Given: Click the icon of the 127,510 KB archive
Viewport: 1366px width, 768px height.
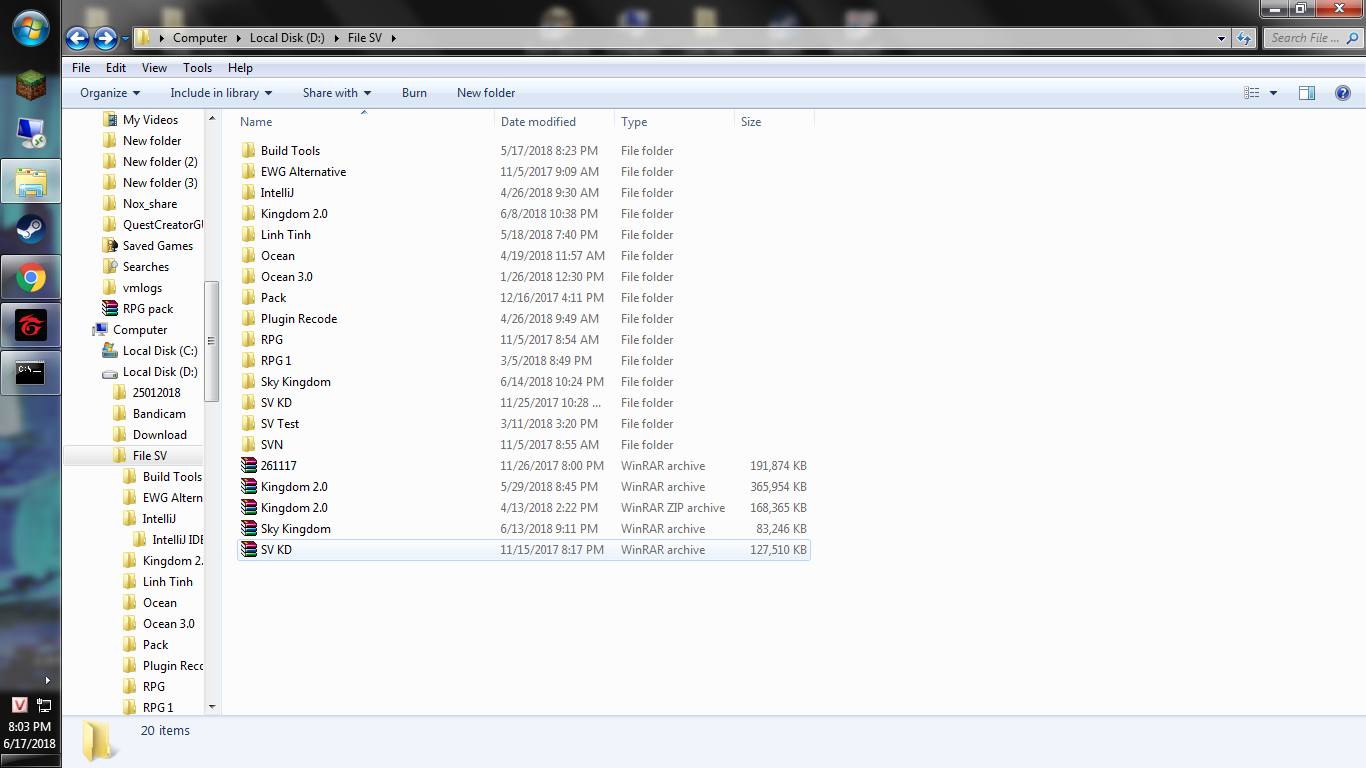Looking at the screenshot, I should pyautogui.click(x=249, y=550).
